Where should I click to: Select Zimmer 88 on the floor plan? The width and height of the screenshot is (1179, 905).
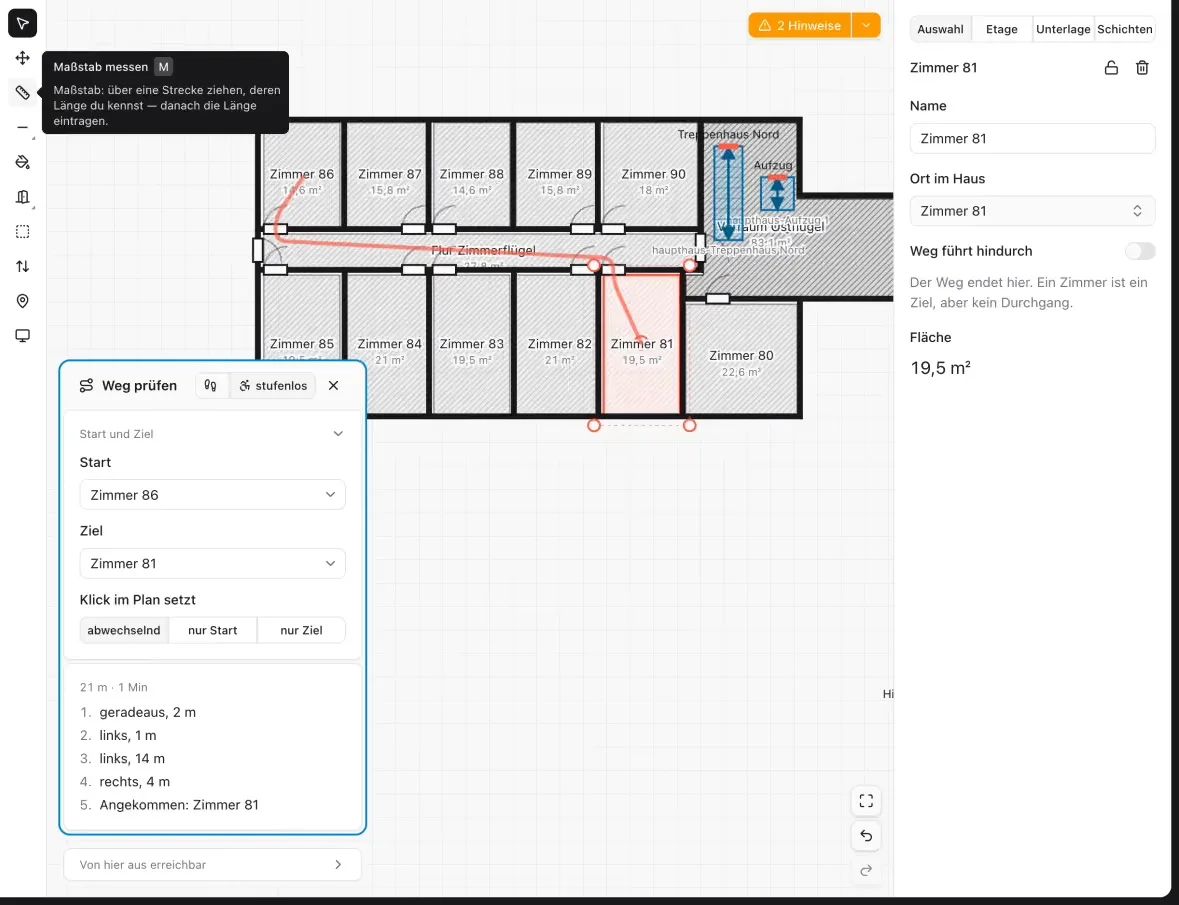[x=471, y=174]
